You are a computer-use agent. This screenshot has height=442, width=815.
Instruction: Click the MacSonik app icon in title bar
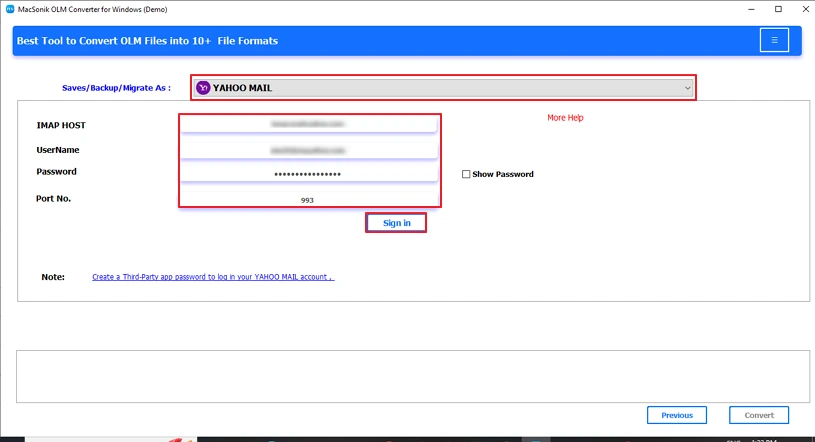tap(8, 8)
